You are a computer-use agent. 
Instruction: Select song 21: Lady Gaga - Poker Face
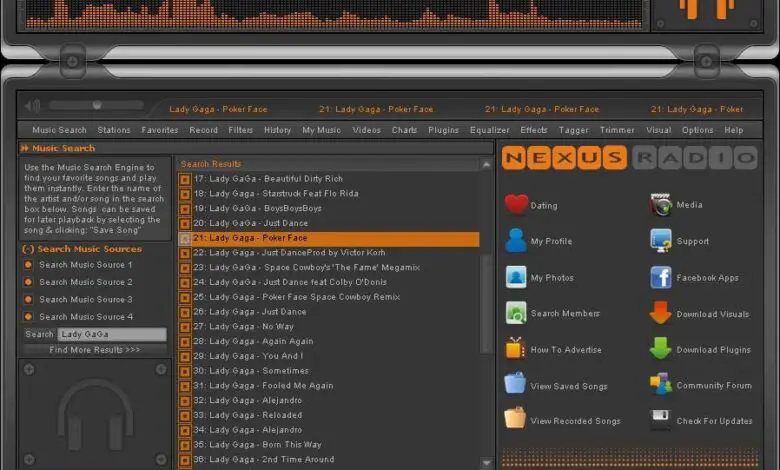click(329, 238)
